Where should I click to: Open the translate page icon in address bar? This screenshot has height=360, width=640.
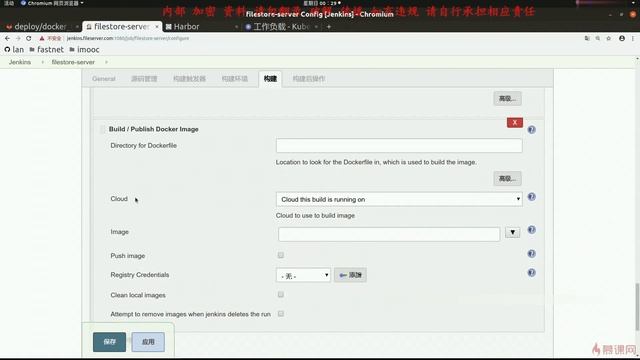587,38
